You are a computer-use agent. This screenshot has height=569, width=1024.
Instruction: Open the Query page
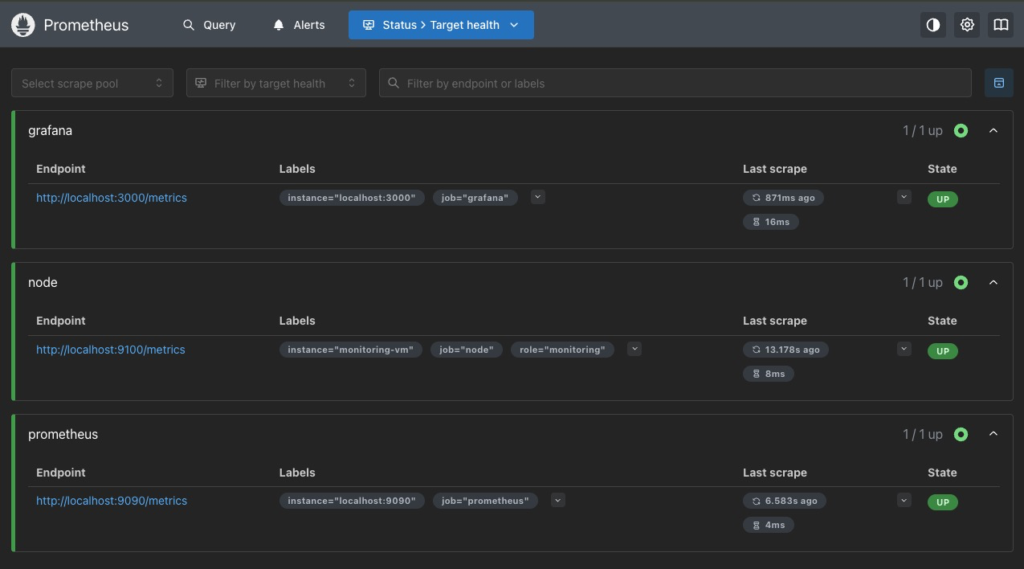pyautogui.click(x=209, y=25)
